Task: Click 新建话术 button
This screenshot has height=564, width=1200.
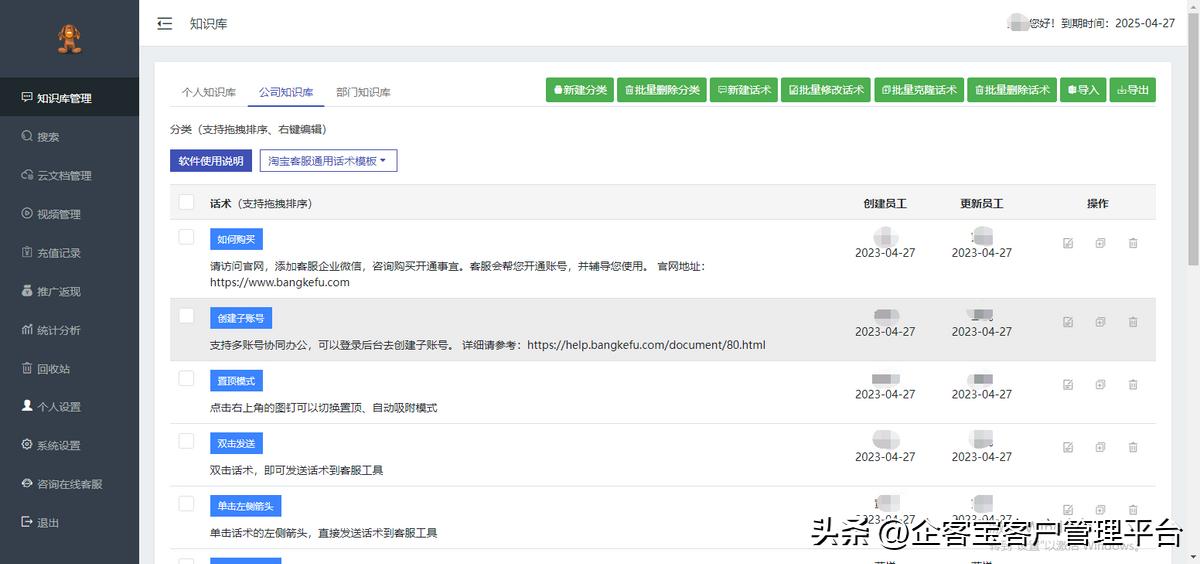Action: (x=744, y=90)
